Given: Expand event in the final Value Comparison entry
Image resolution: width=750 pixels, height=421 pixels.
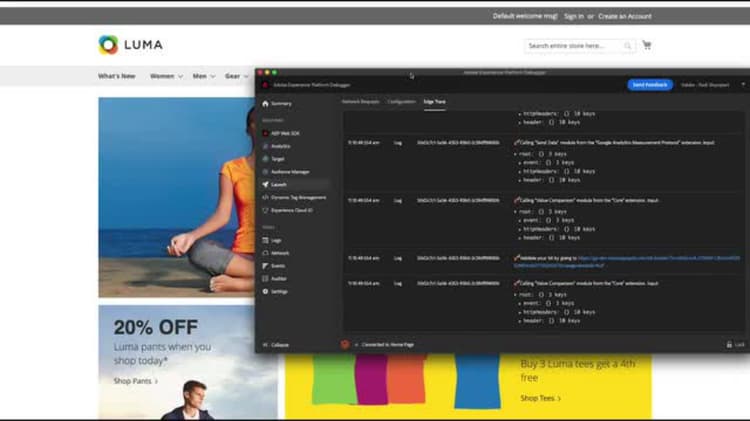Looking at the screenshot, I should click(520, 304).
